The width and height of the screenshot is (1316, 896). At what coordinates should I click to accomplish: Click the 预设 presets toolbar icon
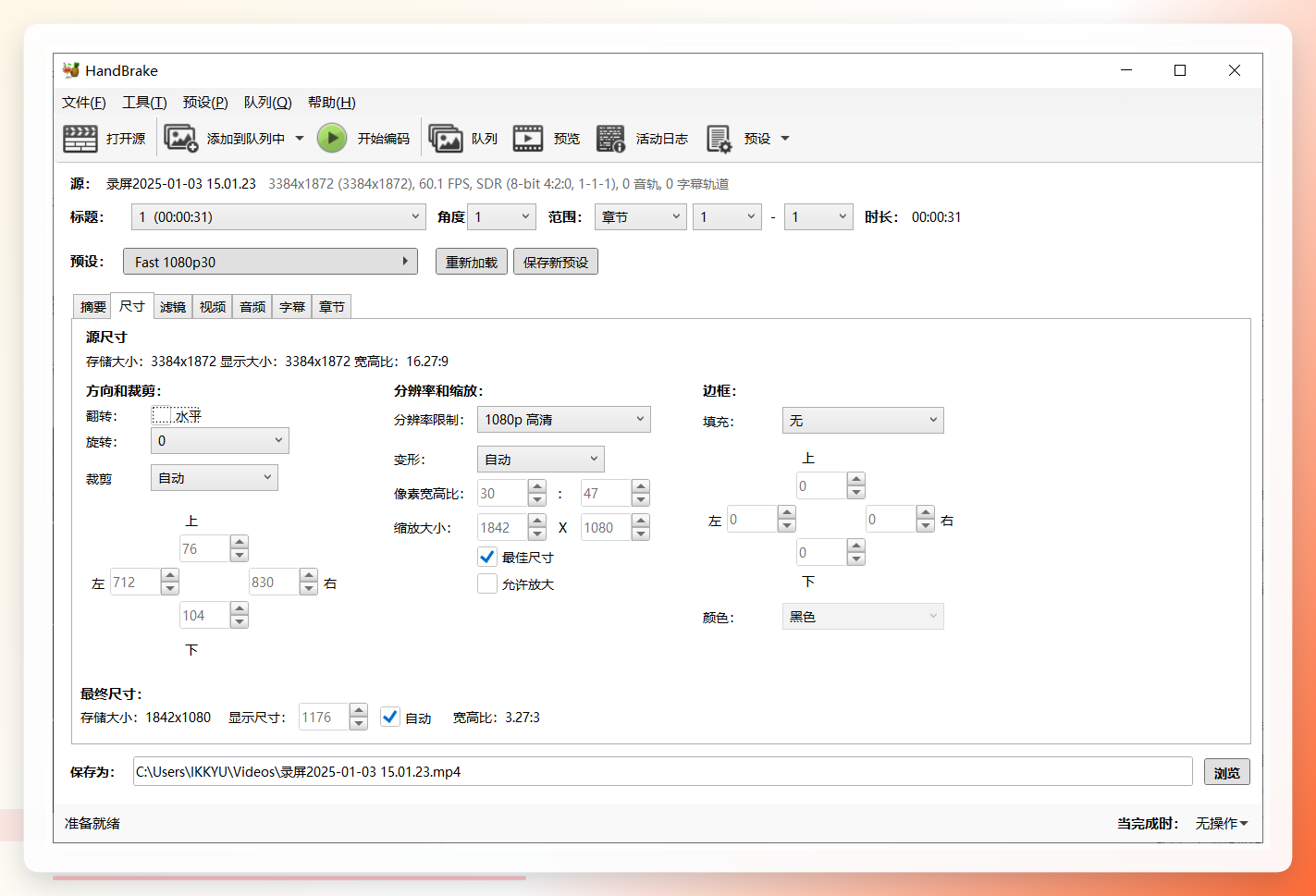[719, 139]
